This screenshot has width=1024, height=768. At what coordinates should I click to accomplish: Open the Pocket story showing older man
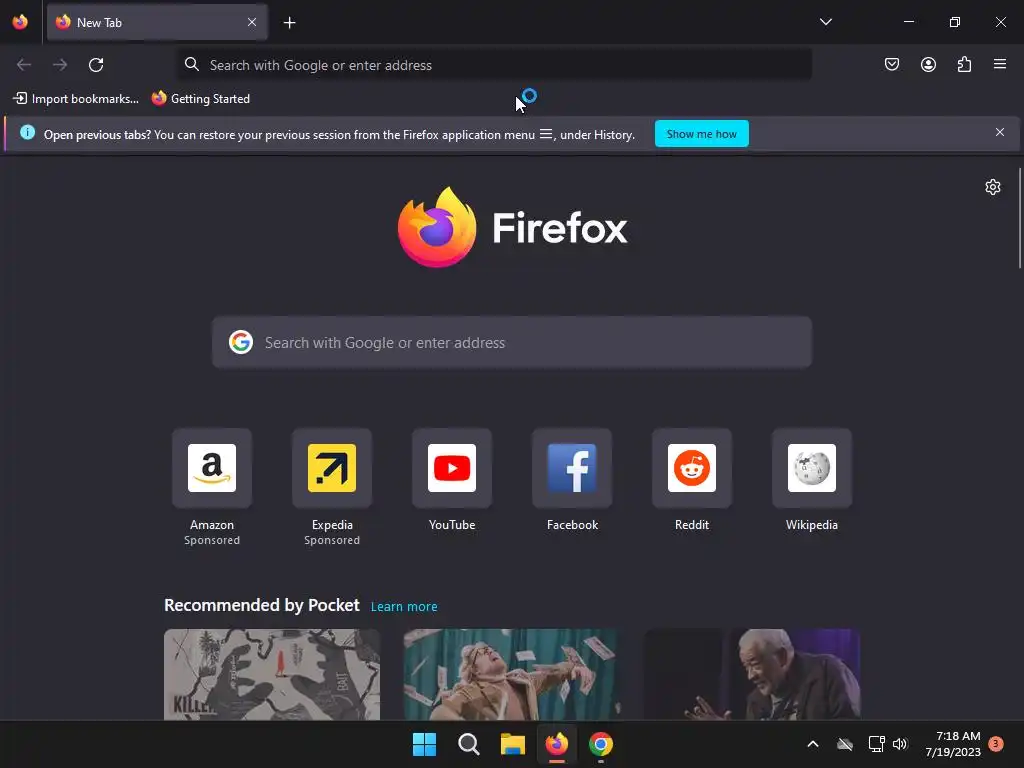(752, 674)
